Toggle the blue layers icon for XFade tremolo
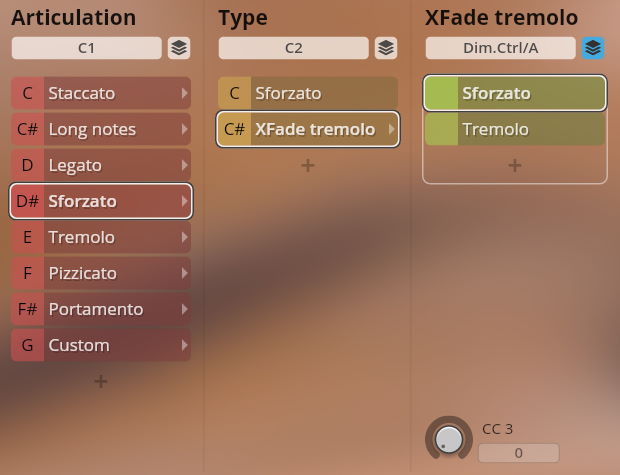Viewport: 620px width, 475px height. pos(593,48)
